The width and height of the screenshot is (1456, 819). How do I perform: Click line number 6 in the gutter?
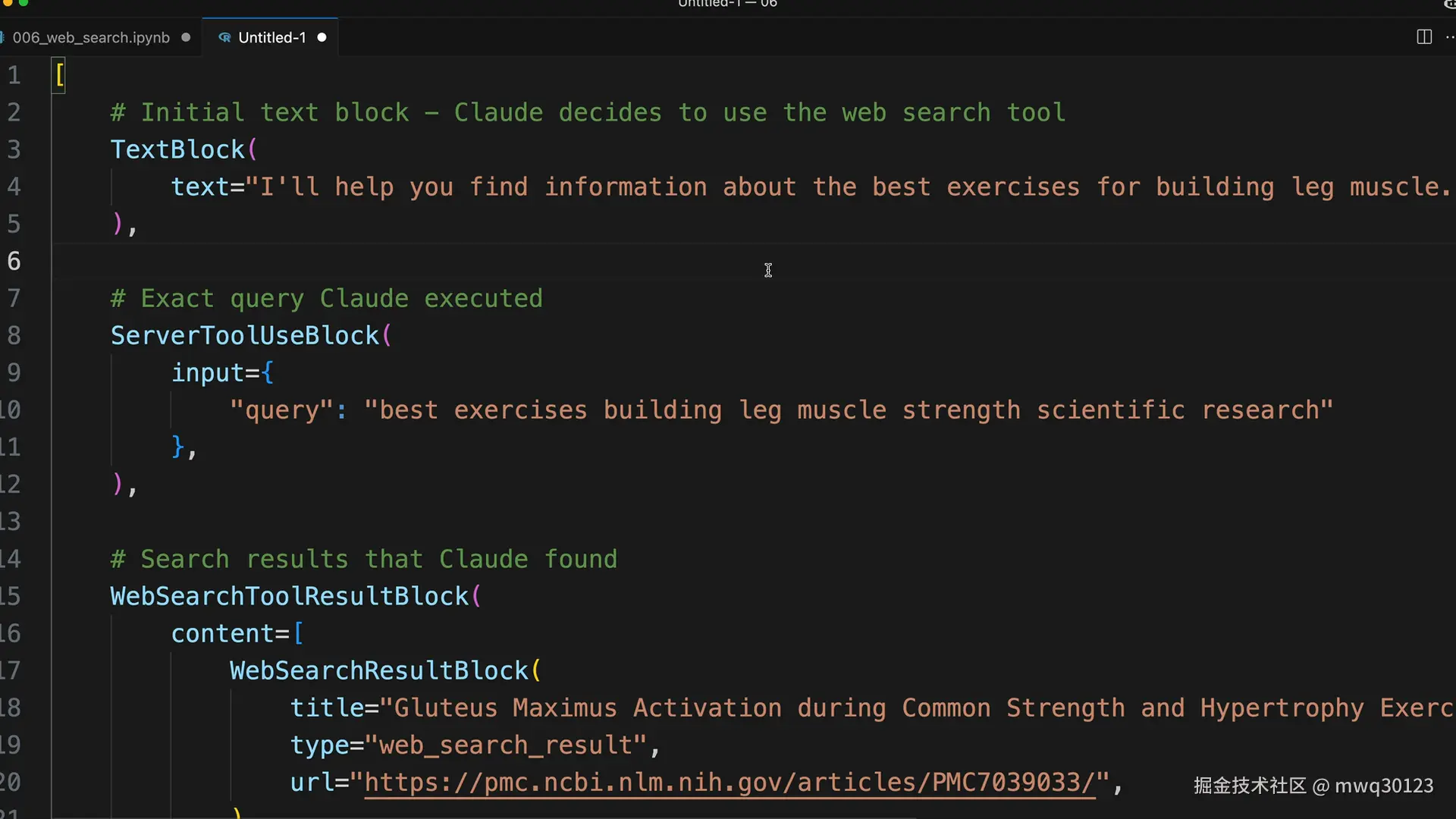(14, 261)
